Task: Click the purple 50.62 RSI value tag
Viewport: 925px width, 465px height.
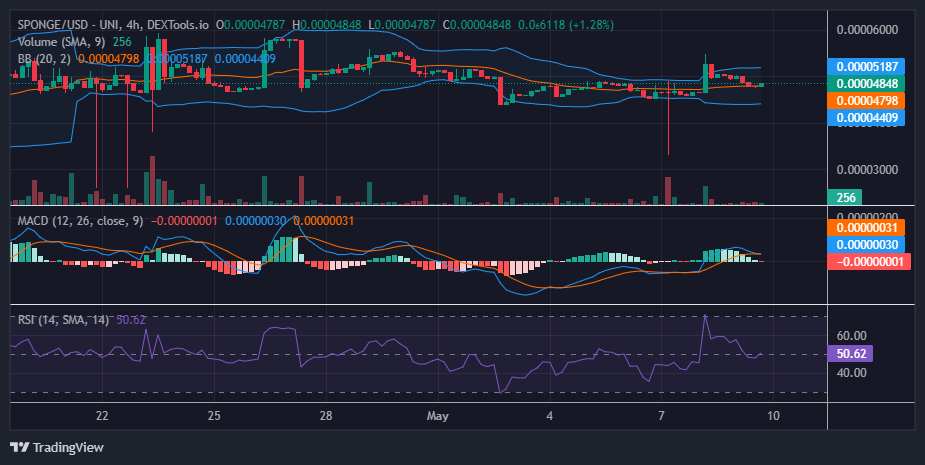Action: [850, 354]
